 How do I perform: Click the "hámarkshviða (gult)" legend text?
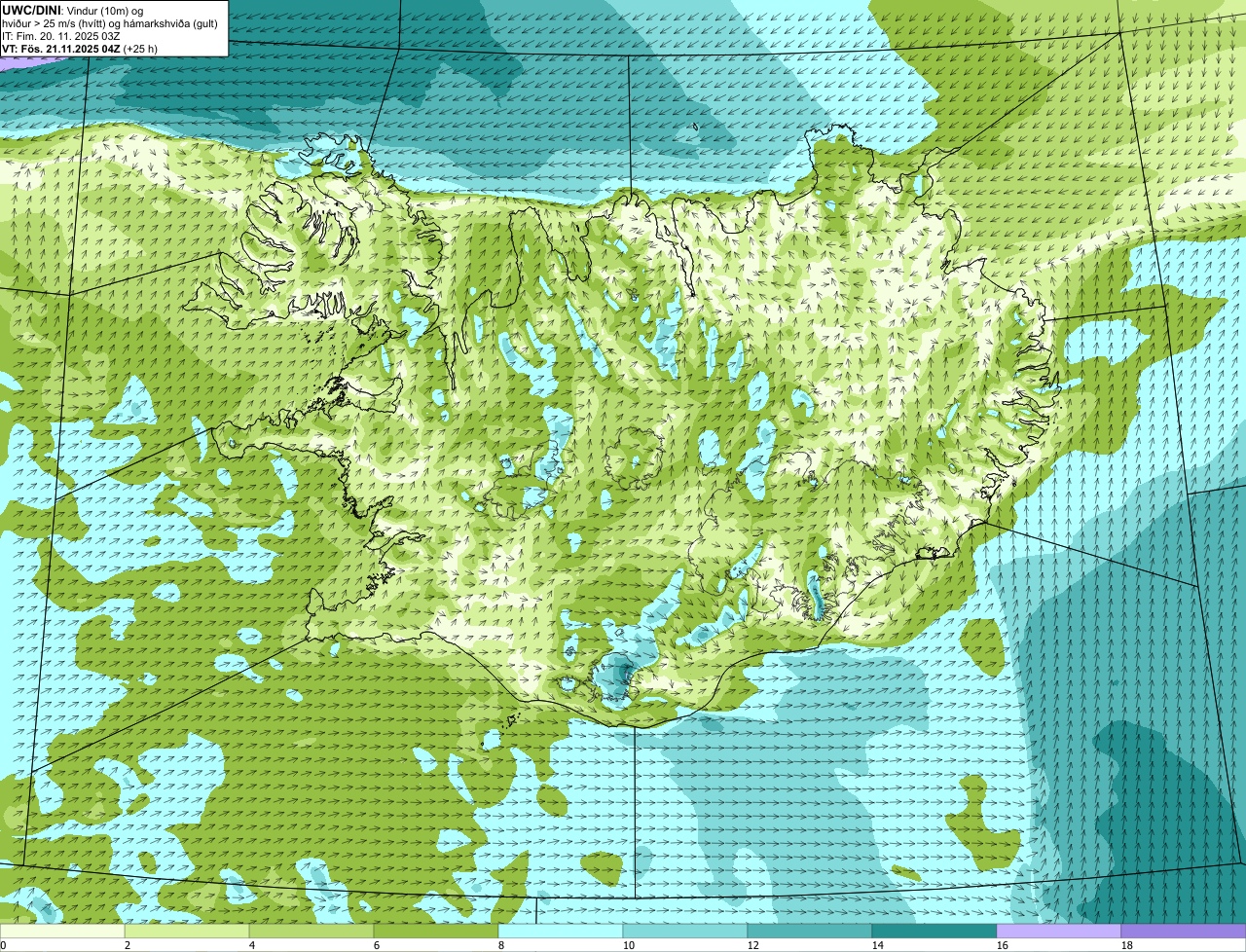172,22
